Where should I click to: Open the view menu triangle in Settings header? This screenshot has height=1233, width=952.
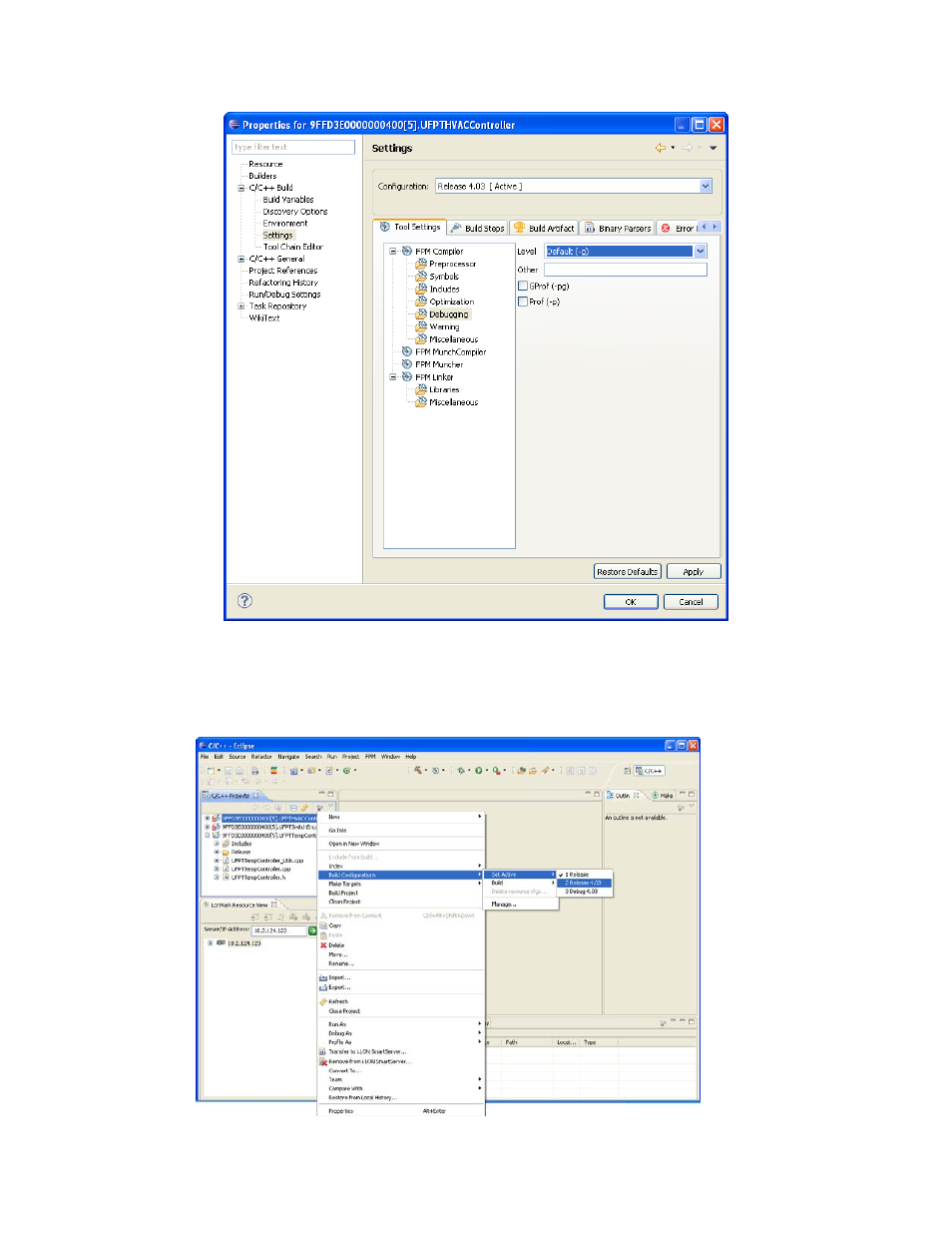pyautogui.click(x=714, y=148)
